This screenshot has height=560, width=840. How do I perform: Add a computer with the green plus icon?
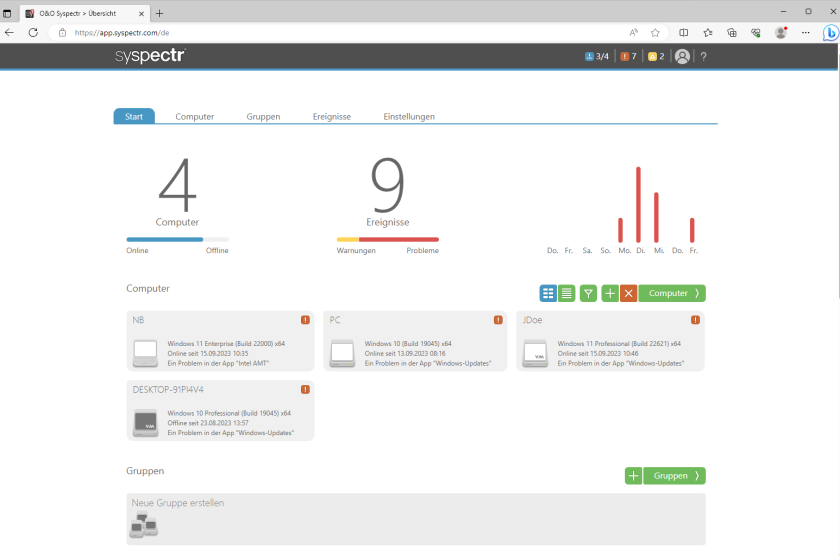[610, 293]
